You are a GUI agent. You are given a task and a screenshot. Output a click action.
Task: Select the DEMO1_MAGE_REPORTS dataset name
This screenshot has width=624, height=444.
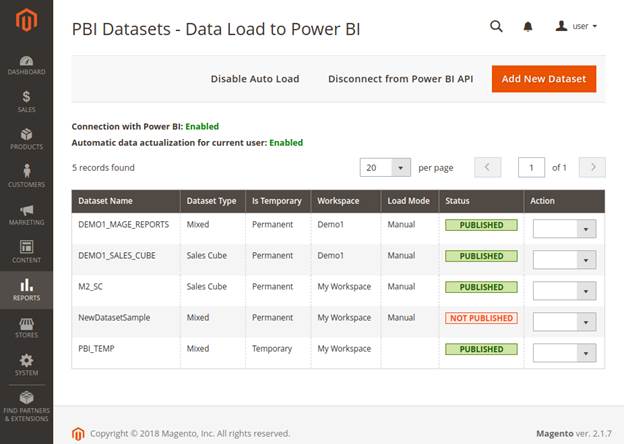[123, 224]
